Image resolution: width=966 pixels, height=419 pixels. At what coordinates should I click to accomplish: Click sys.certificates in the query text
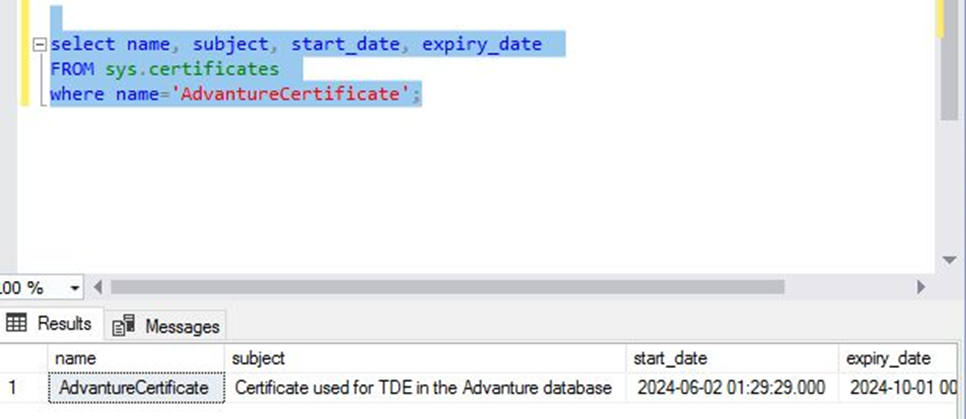click(192, 70)
